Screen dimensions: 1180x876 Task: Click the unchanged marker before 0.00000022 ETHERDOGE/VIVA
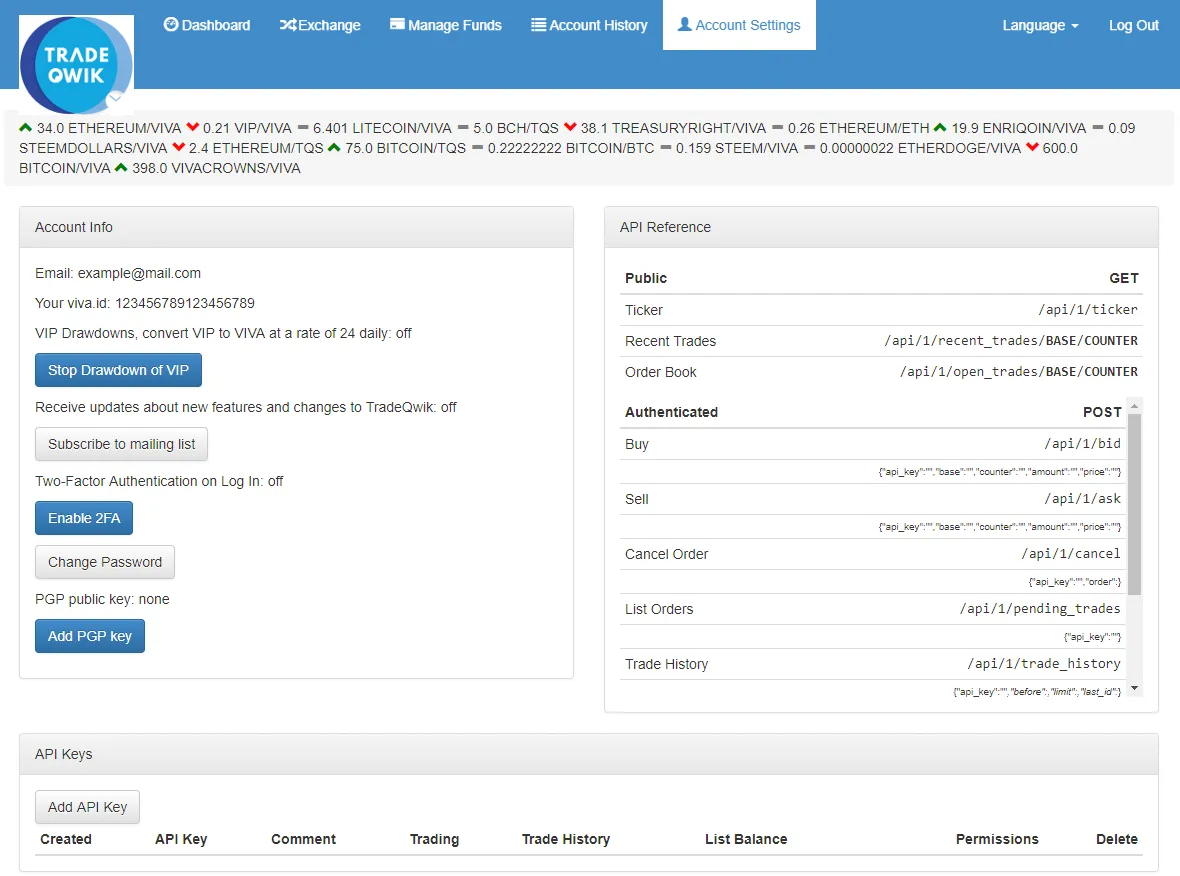point(810,148)
